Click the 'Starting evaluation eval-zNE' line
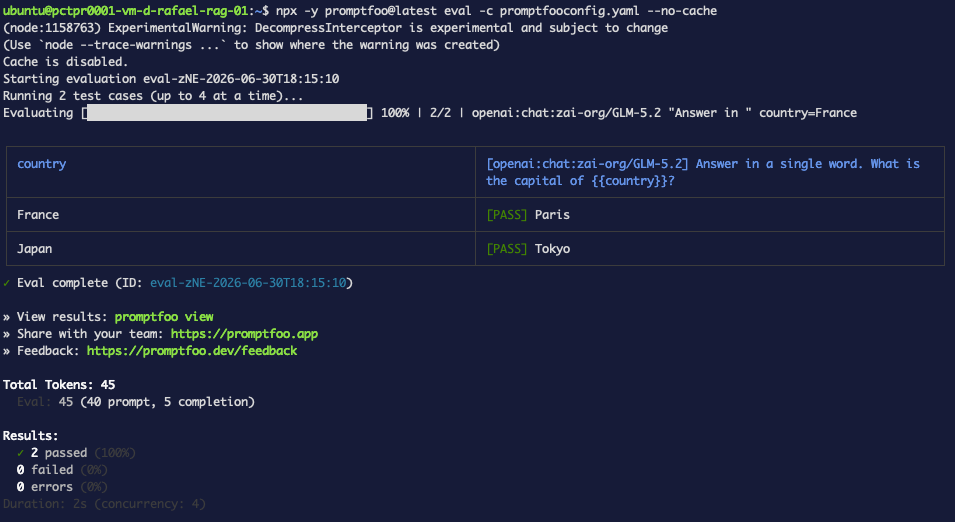This screenshot has width=955, height=522. (171, 79)
